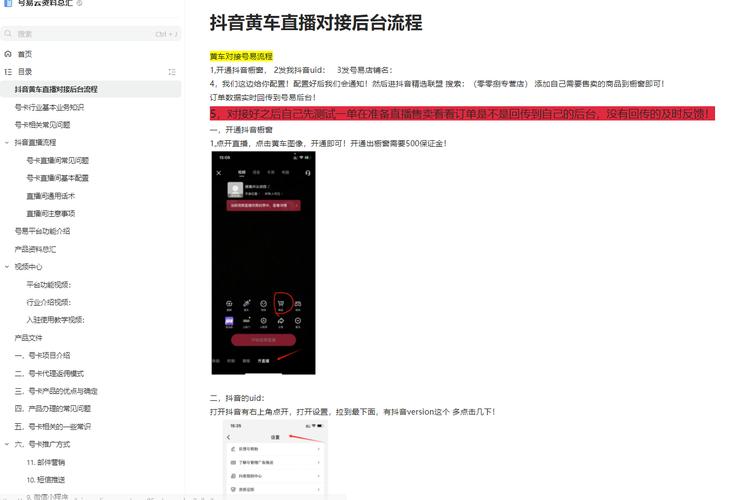The width and height of the screenshot is (737, 500).
Task: Open 视频中心 page
Action: 28,266
